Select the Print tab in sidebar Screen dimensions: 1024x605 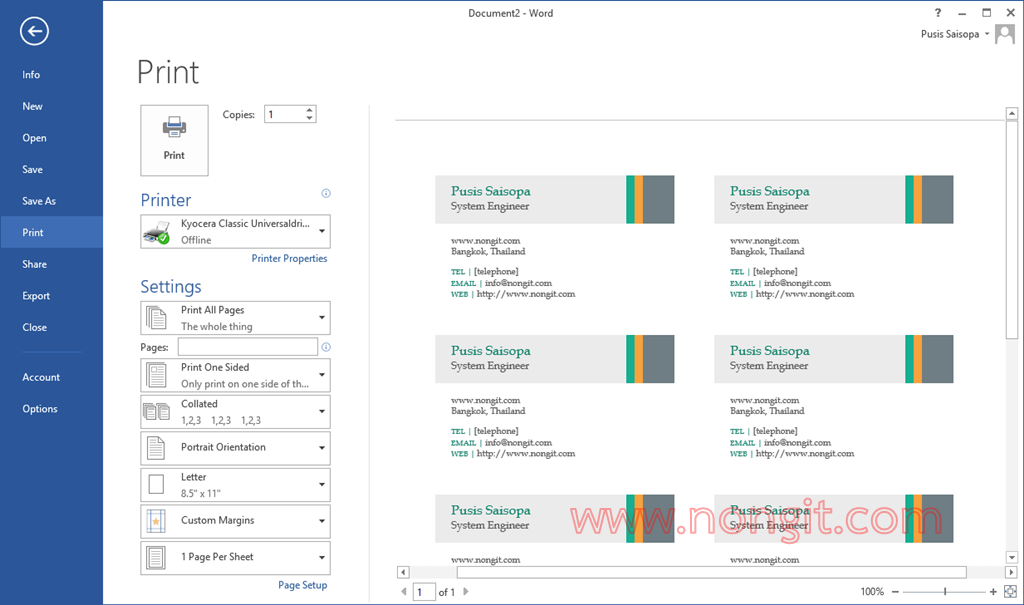point(52,232)
